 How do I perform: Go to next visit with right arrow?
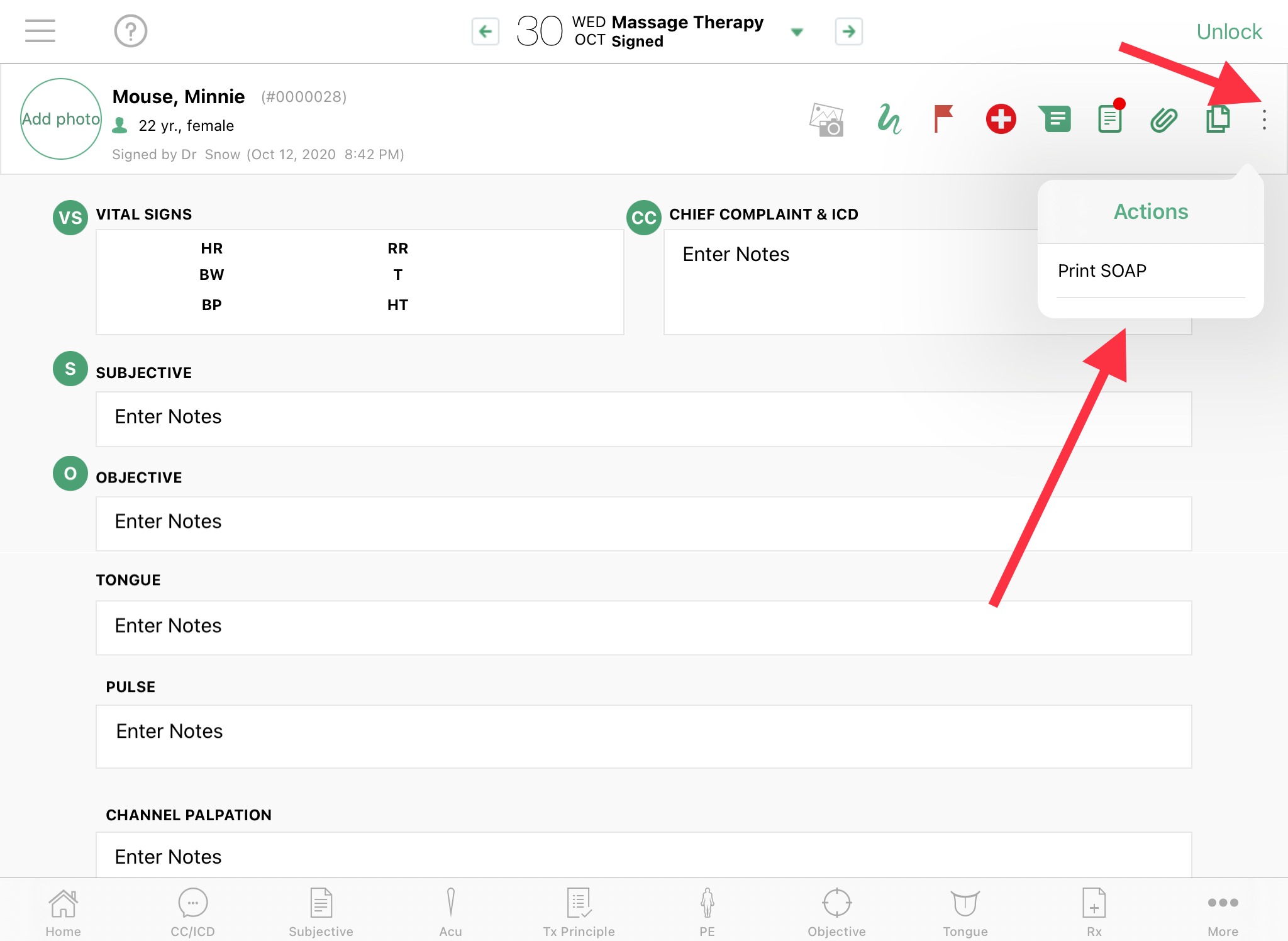pyautogui.click(x=848, y=31)
